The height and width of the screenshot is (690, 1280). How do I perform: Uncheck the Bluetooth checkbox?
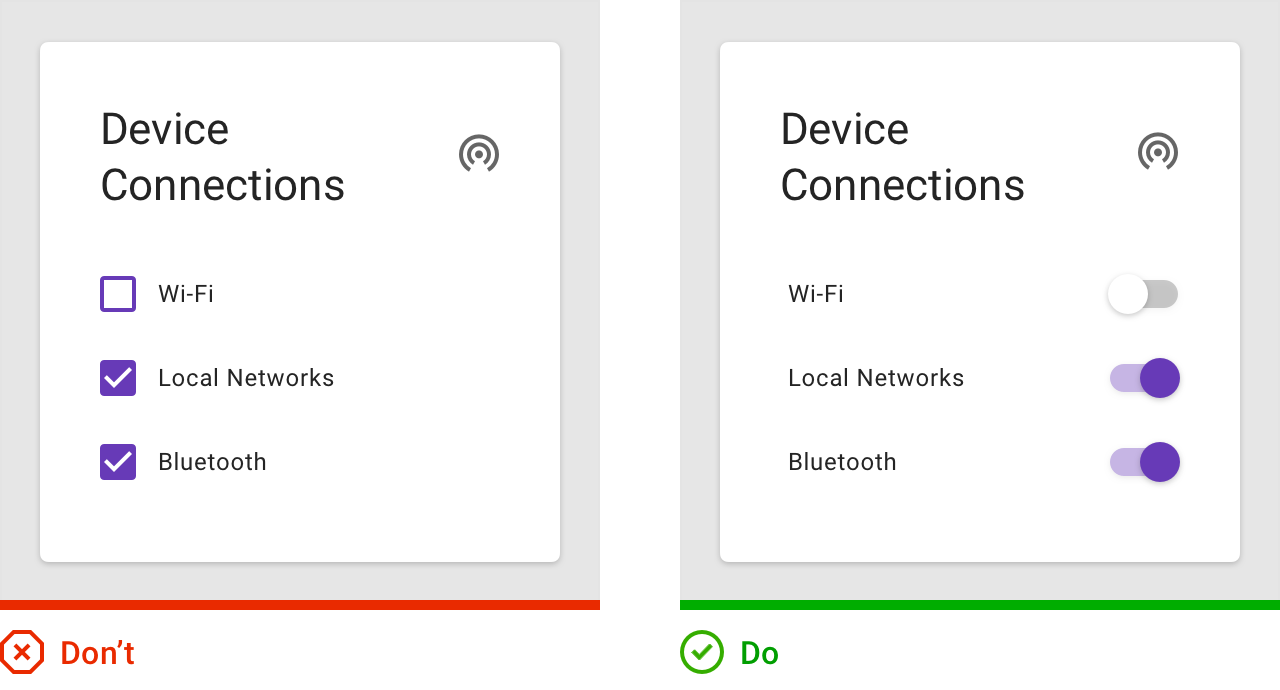point(118,462)
